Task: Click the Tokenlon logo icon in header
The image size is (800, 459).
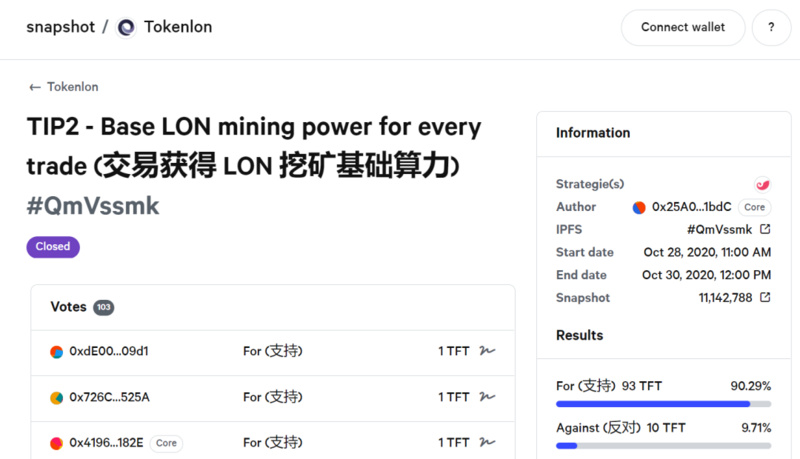Action: click(126, 27)
